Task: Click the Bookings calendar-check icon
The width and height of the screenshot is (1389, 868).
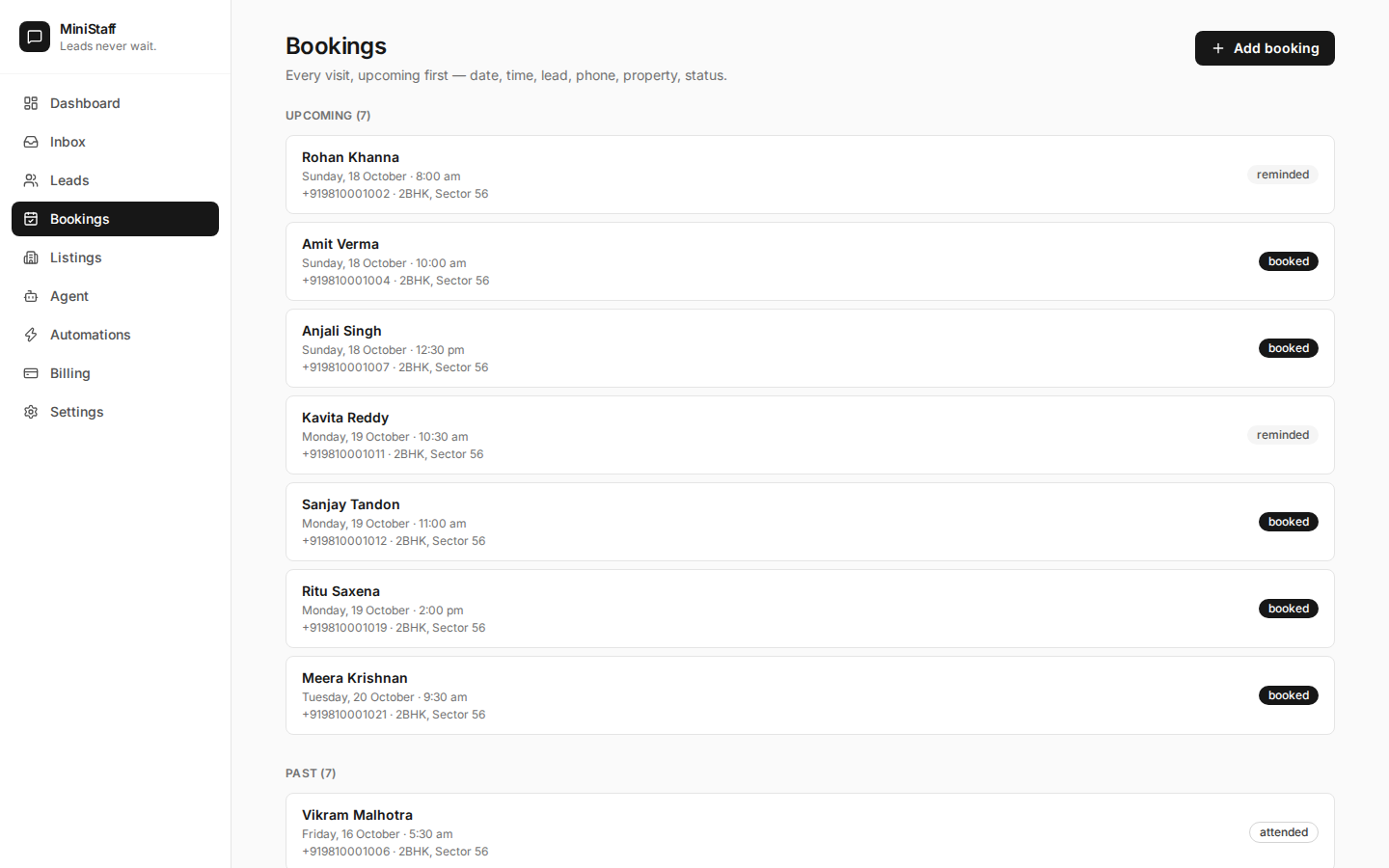Action: tap(31, 219)
